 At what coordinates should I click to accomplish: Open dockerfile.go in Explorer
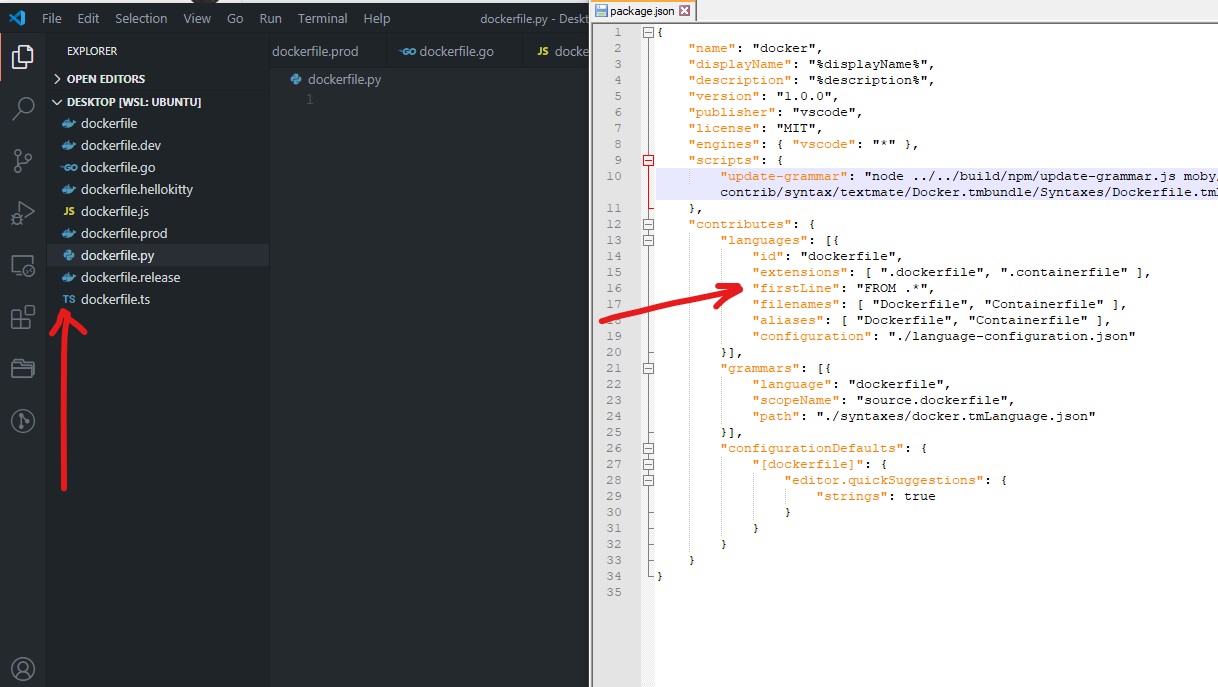[158, 167]
